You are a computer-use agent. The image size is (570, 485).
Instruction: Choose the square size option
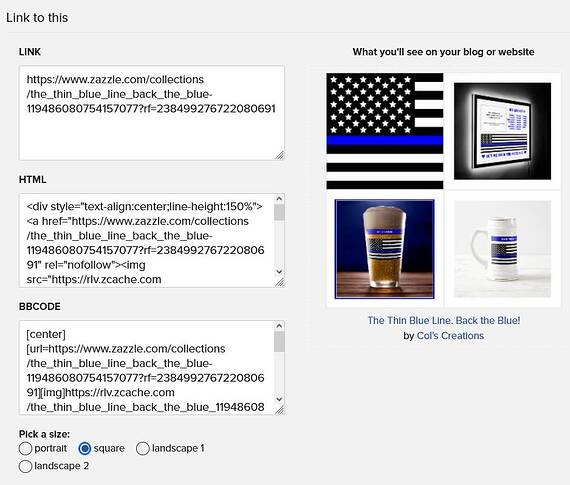[85, 448]
